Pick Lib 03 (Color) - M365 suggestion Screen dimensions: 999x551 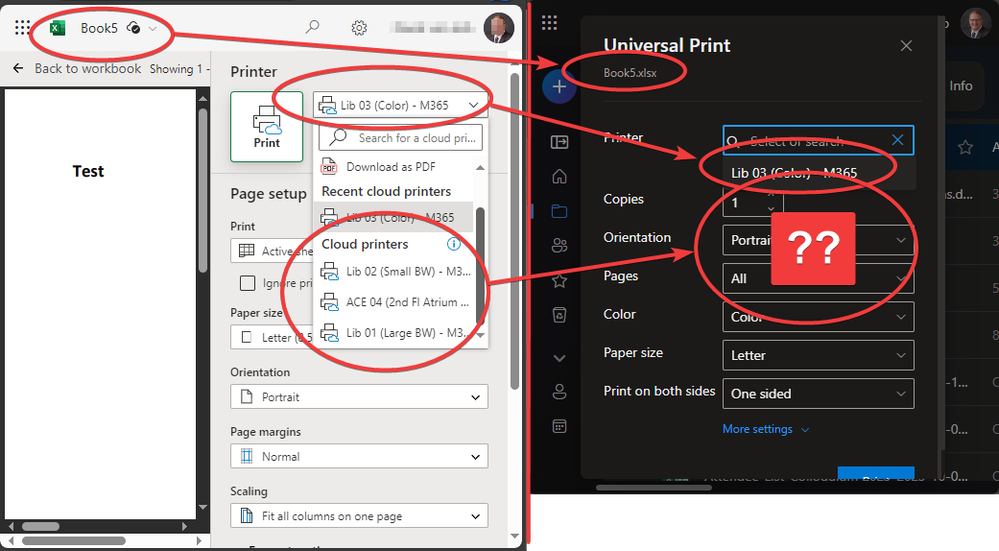click(819, 173)
